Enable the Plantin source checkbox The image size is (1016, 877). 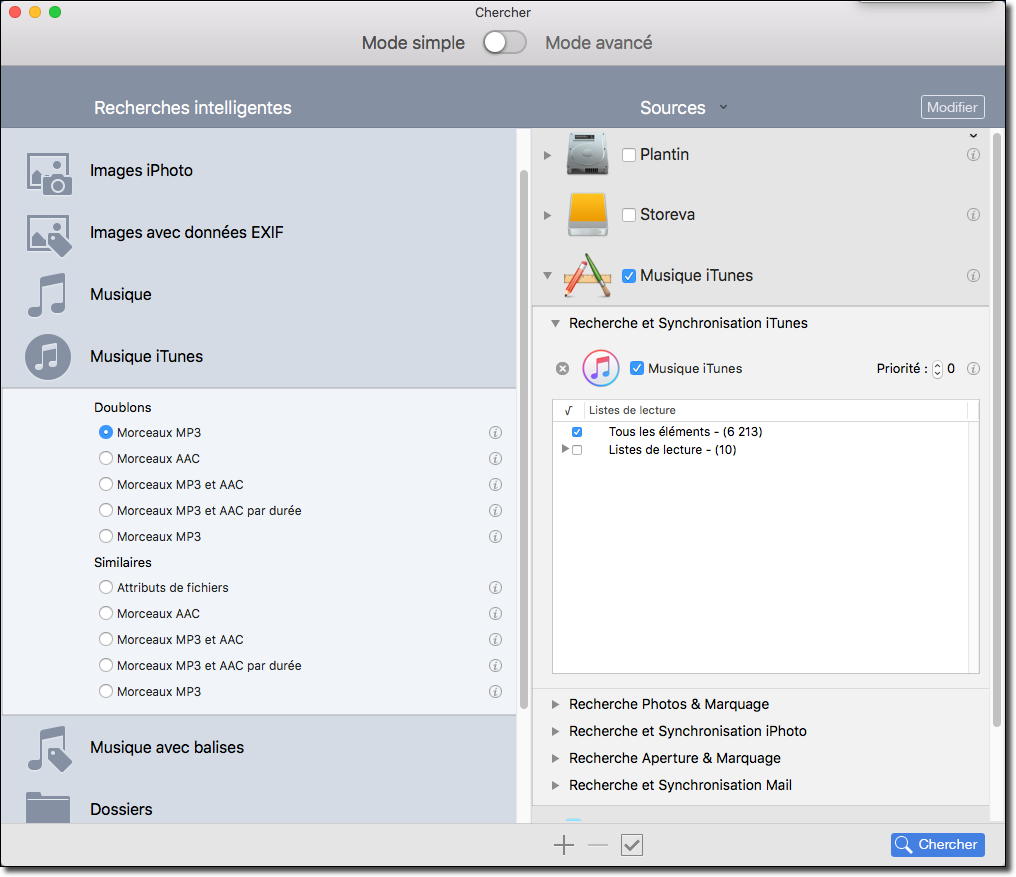(x=629, y=155)
